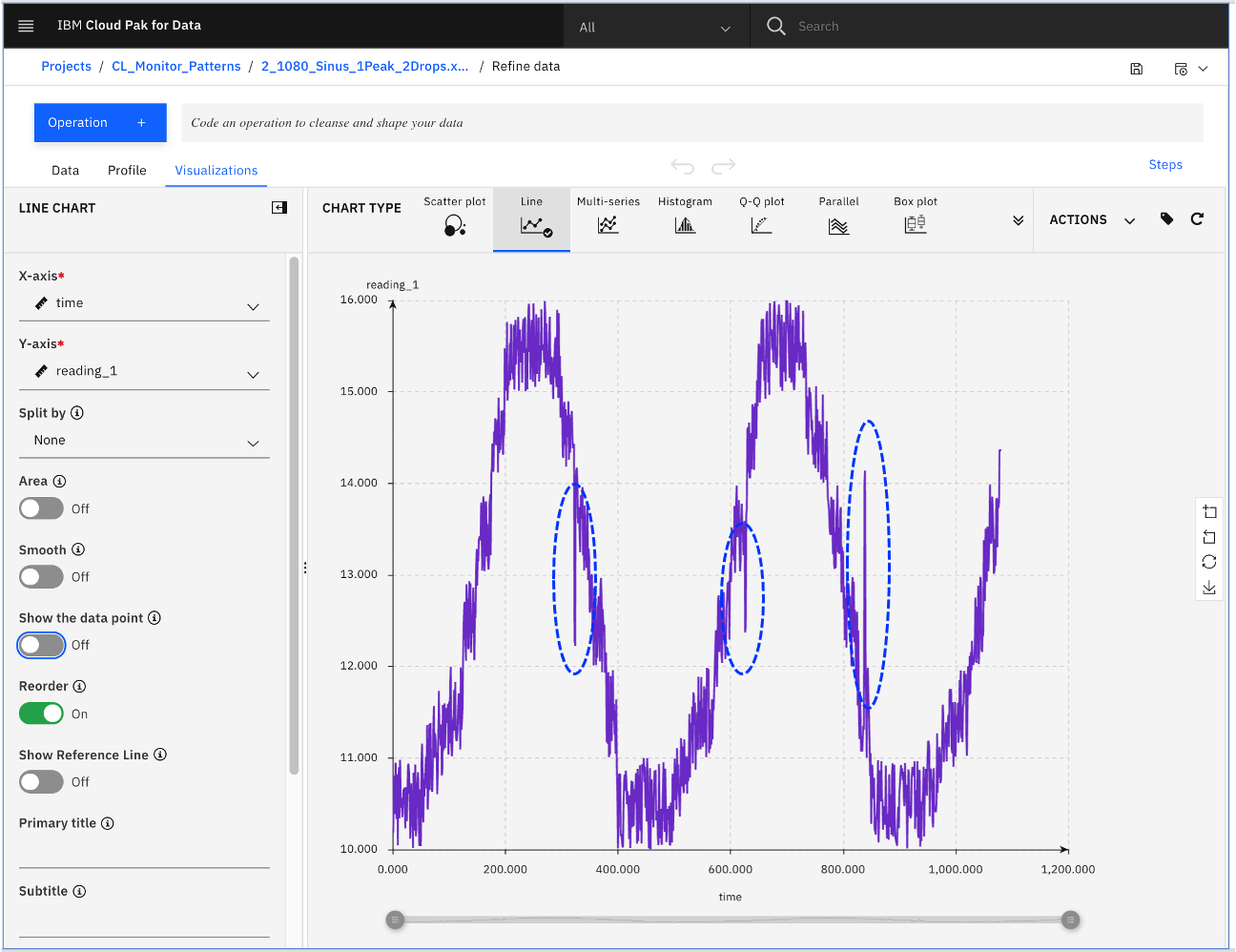Click the redo arrow
This screenshot has width=1236, height=952.
click(x=724, y=166)
